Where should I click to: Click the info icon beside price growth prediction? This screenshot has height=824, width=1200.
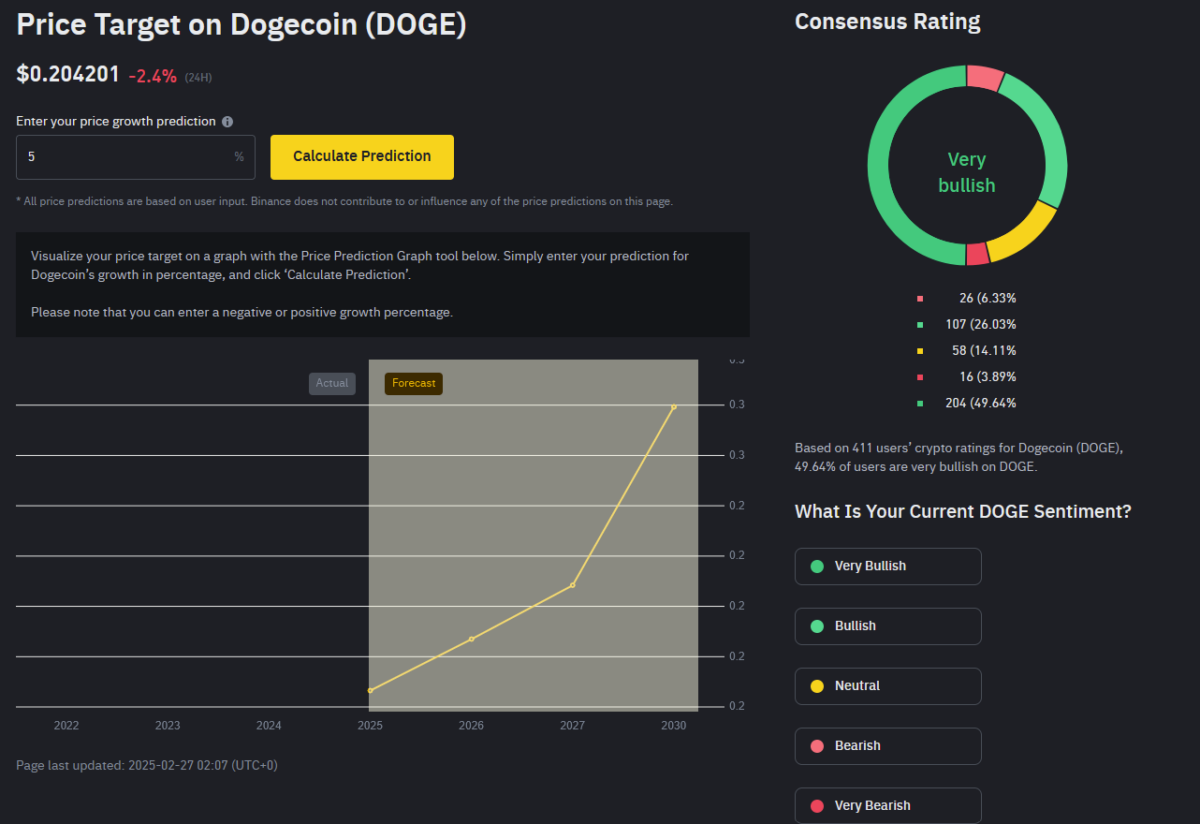pyautogui.click(x=227, y=122)
